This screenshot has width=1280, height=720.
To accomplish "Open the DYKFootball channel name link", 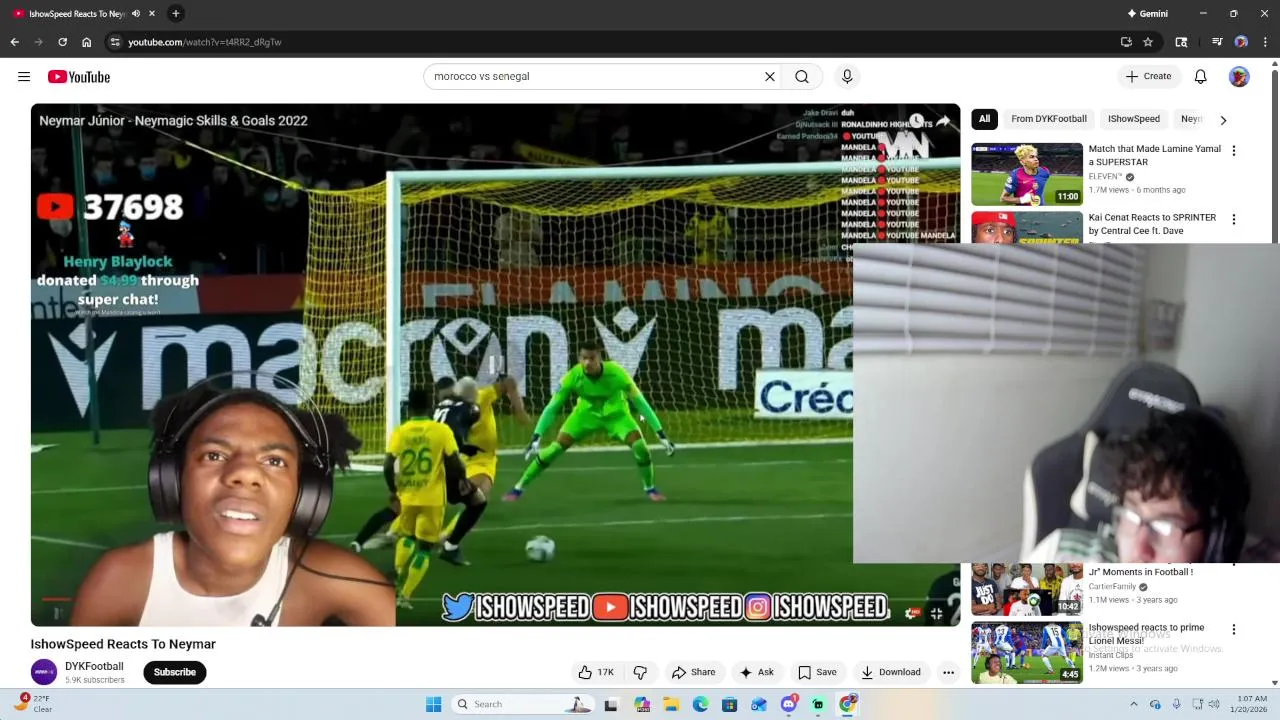I will pyautogui.click(x=94, y=666).
